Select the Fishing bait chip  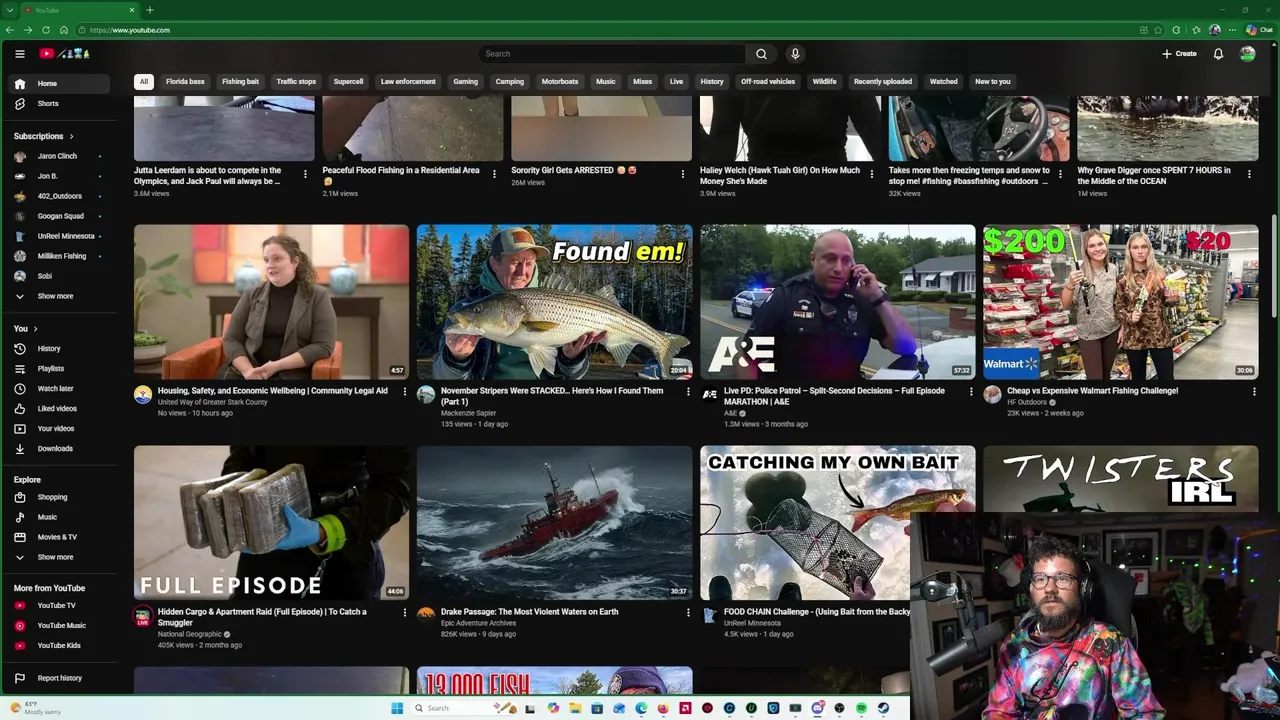tap(240, 82)
